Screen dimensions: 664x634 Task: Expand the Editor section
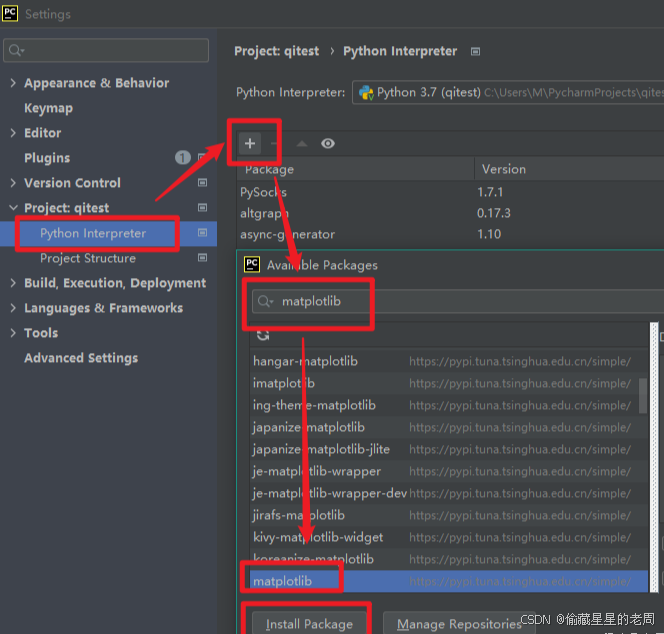tap(13, 133)
